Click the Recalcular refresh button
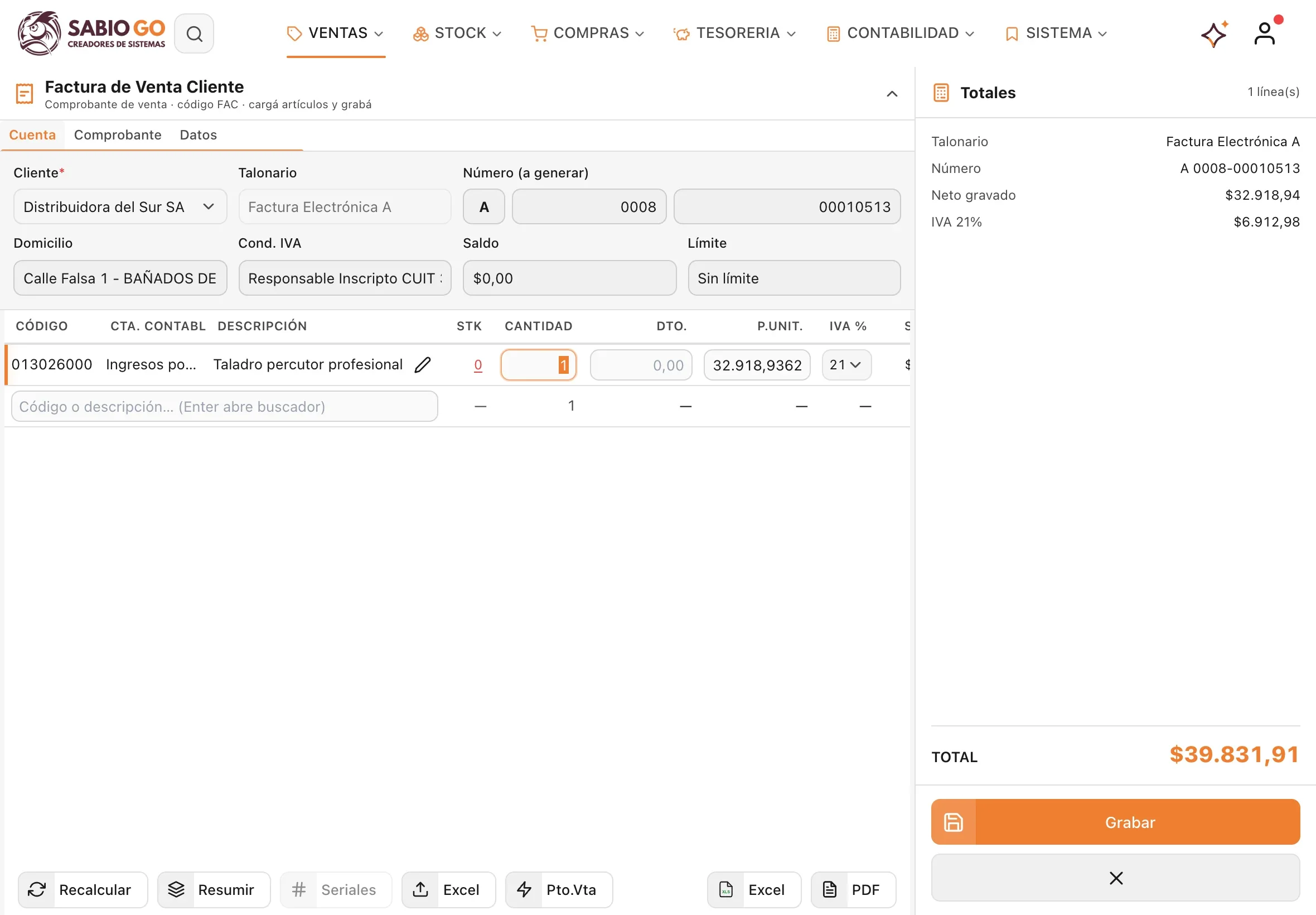Screen dimensions: 1316x915 (x=83, y=890)
